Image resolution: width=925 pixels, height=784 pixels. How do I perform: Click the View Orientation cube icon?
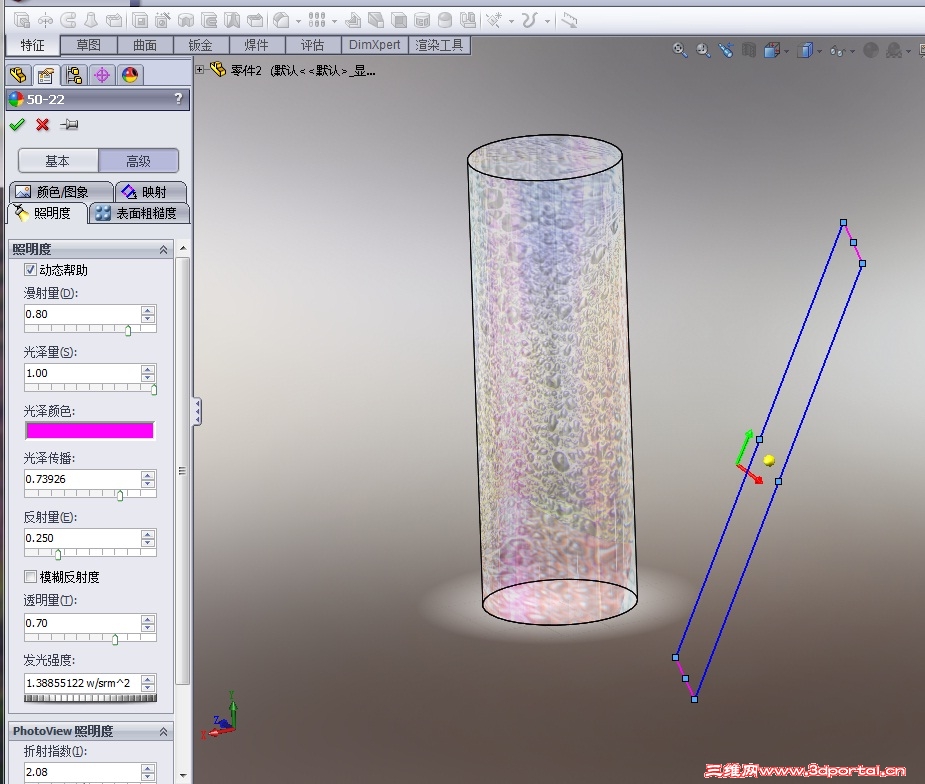[x=772, y=50]
